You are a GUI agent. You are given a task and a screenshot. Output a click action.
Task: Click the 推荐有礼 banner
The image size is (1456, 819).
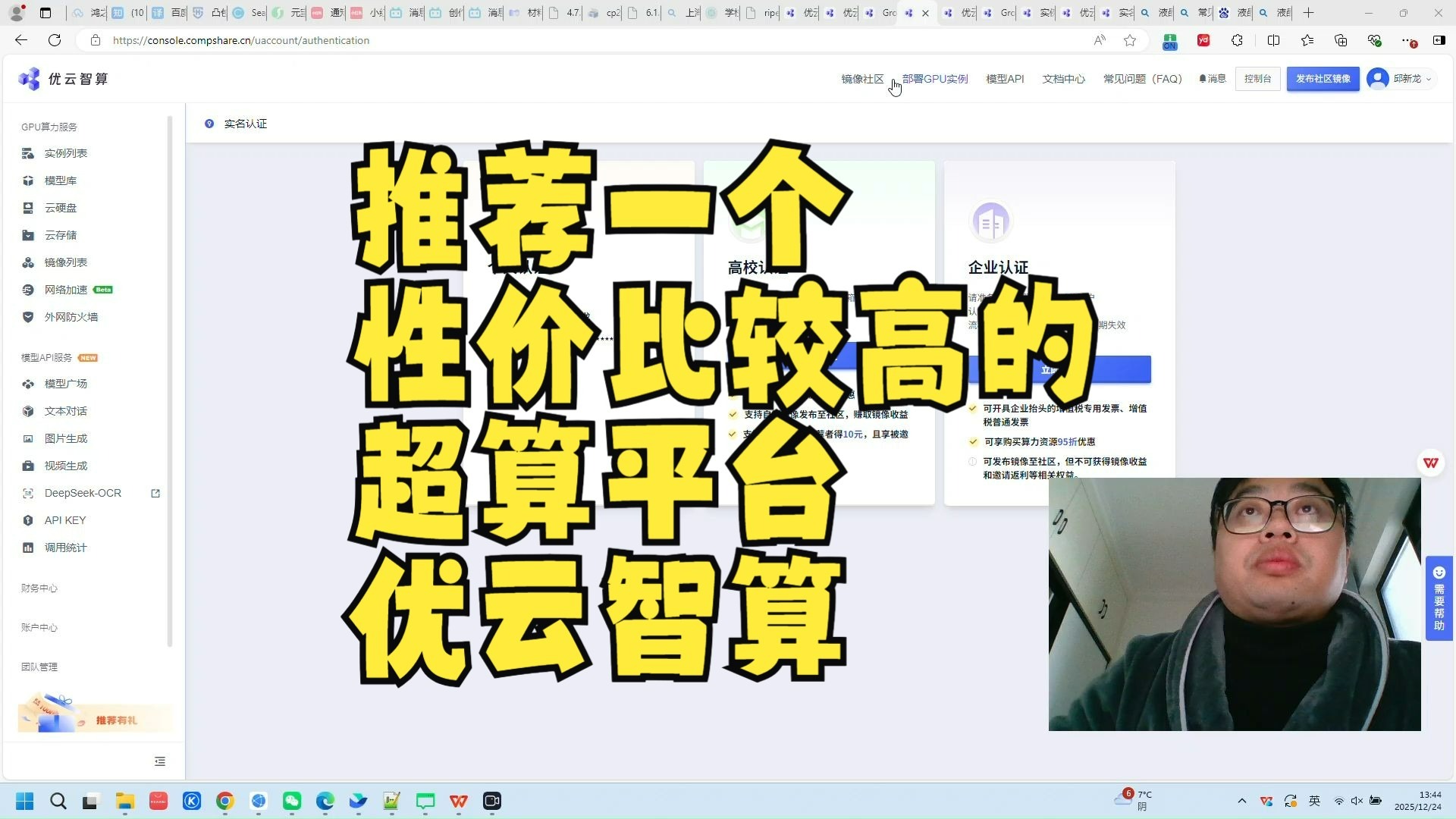coord(95,714)
